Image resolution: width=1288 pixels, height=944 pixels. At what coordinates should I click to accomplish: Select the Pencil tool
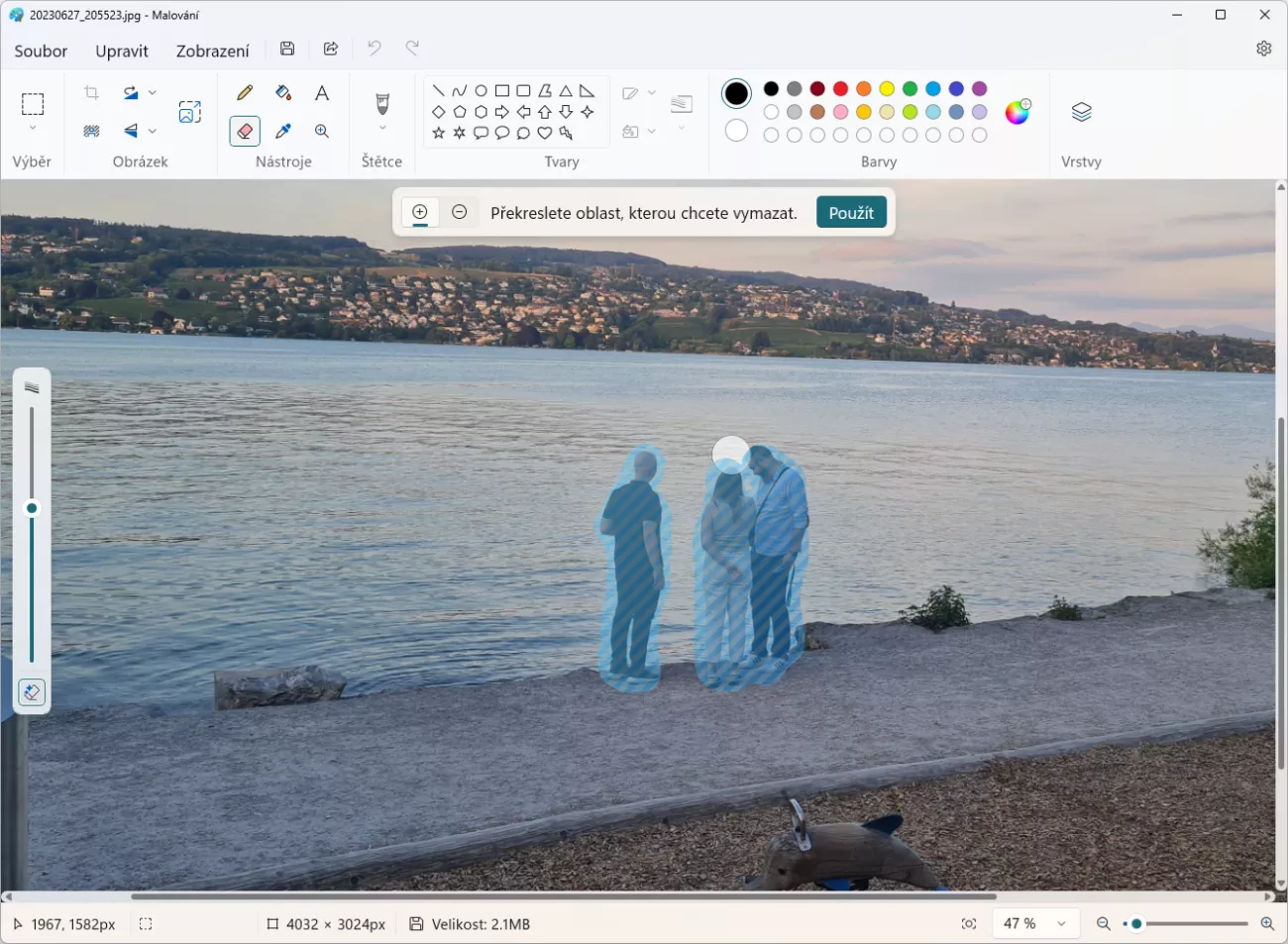[245, 93]
